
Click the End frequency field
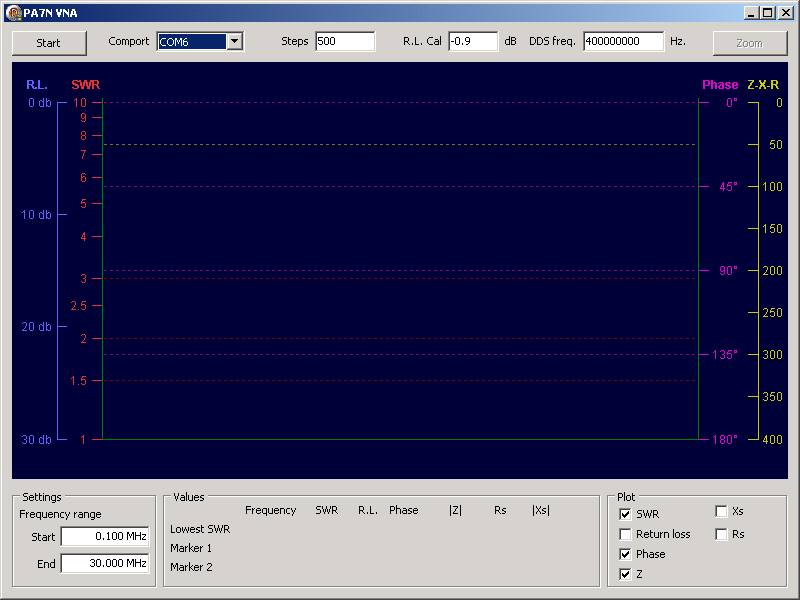coord(105,564)
